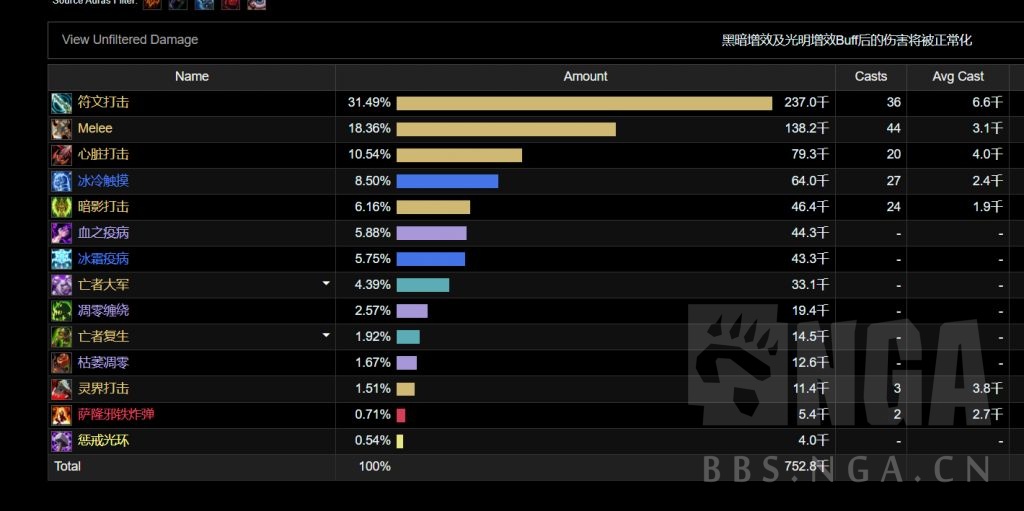
Task: Toggle first Source Auras Filter icon
Action: point(152,4)
